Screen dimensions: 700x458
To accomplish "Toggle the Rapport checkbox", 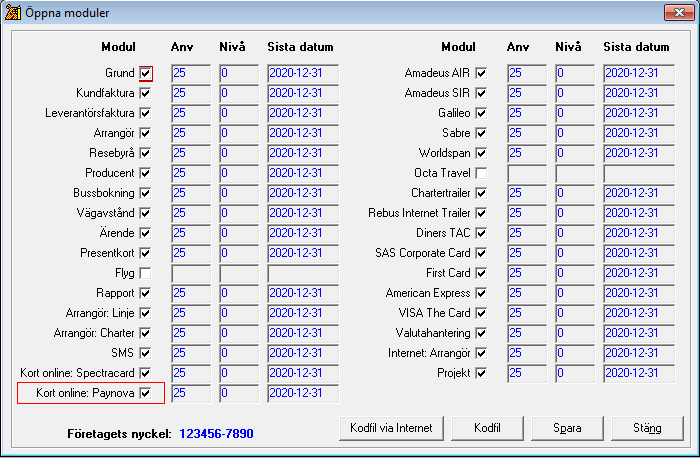I will click(x=146, y=293).
